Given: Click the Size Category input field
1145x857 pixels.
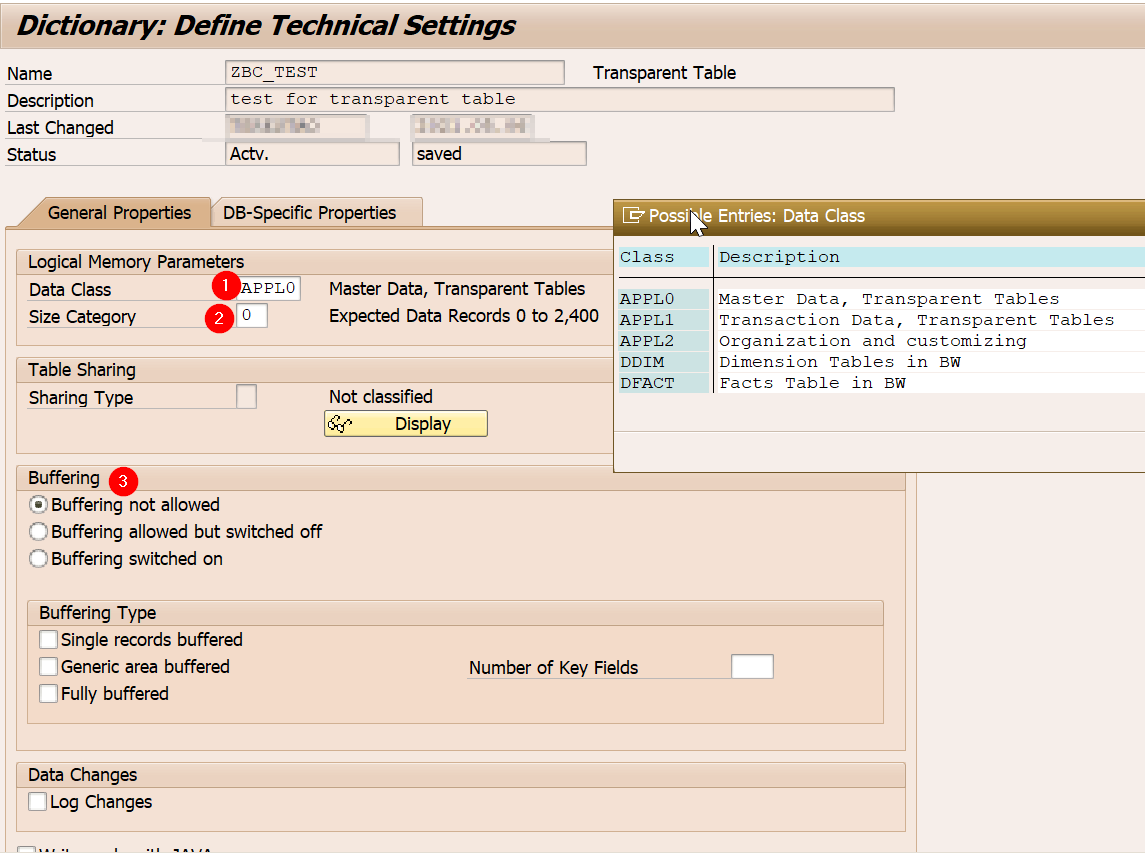Looking at the screenshot, I should point(252,315).
